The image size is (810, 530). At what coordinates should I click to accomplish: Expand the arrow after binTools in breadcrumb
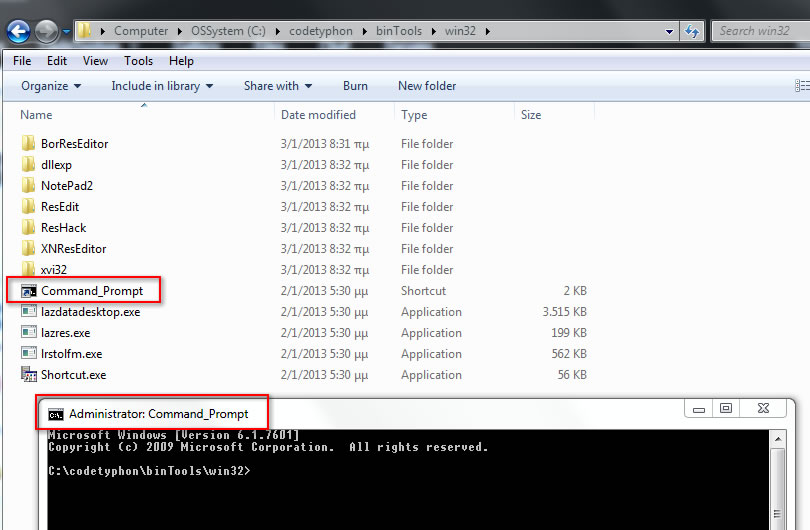pos(433,32)
